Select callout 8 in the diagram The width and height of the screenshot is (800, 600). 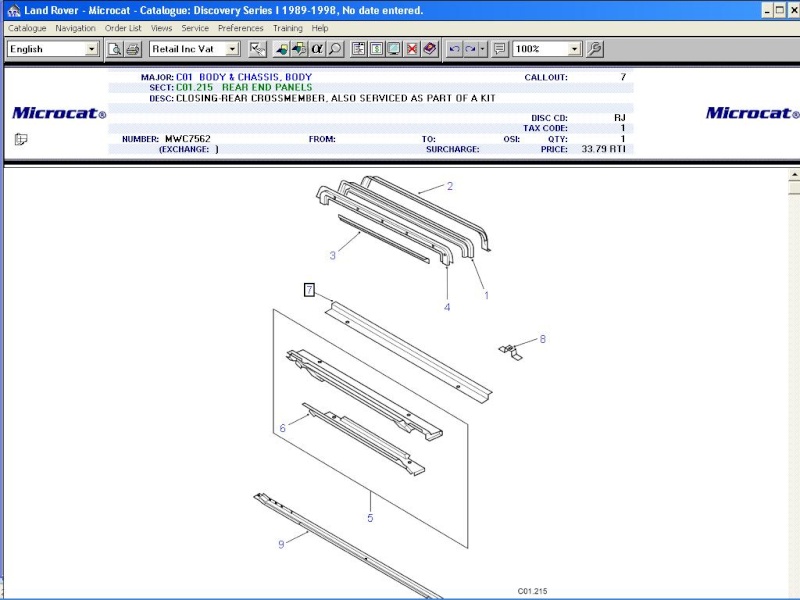click(542, 339)
